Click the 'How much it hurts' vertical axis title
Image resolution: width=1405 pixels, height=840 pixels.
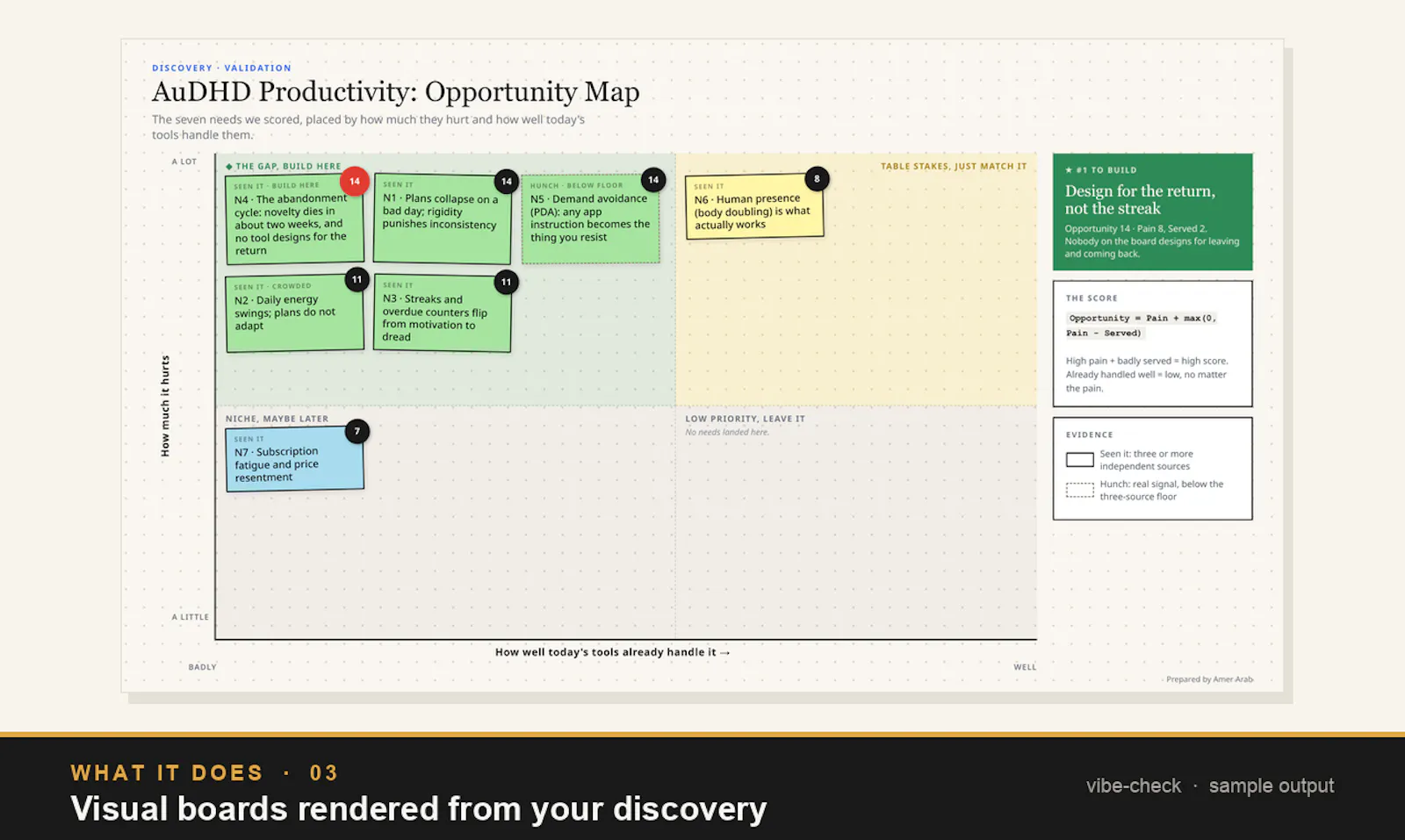point(165,406)
